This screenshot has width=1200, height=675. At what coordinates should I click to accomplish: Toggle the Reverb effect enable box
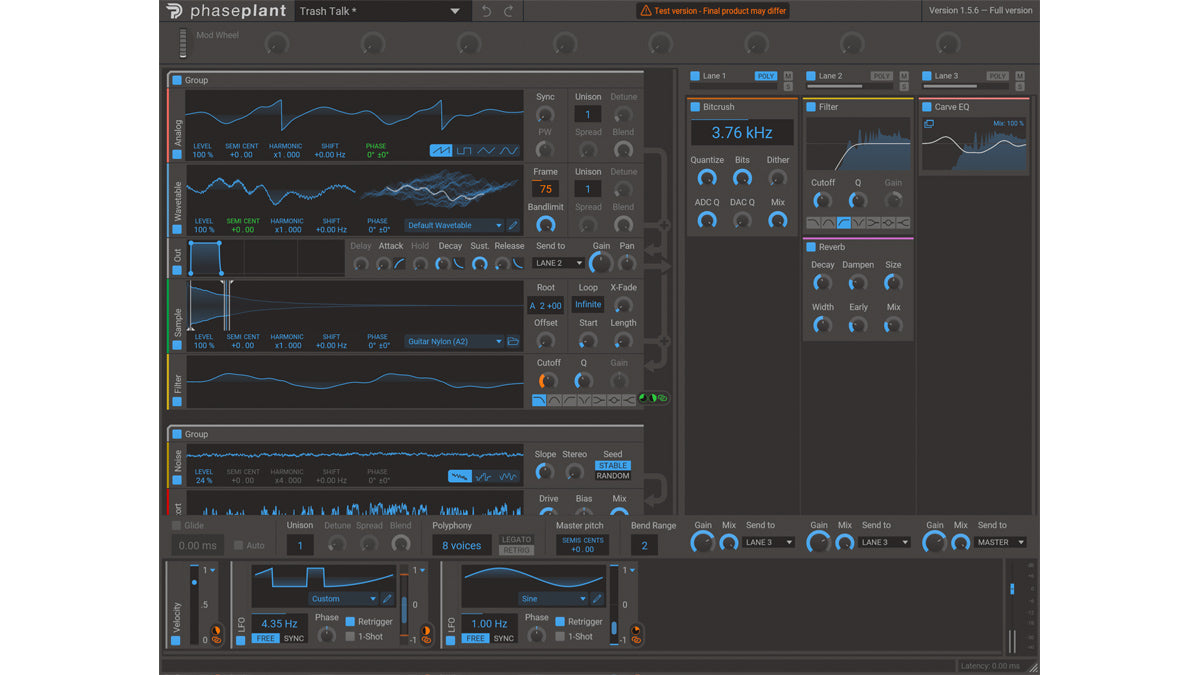811,247
